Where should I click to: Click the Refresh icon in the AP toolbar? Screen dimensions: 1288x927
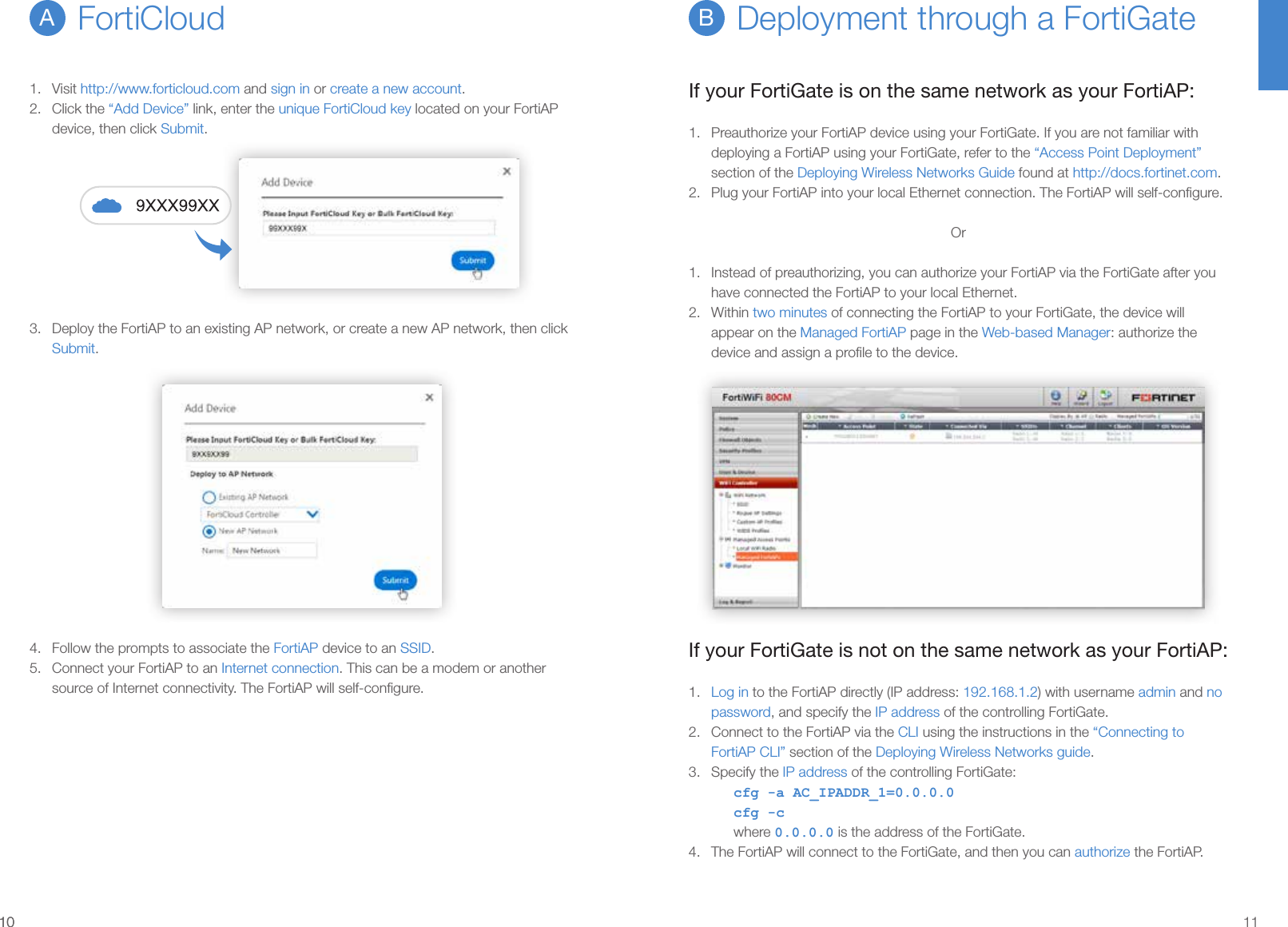(903, 416)
